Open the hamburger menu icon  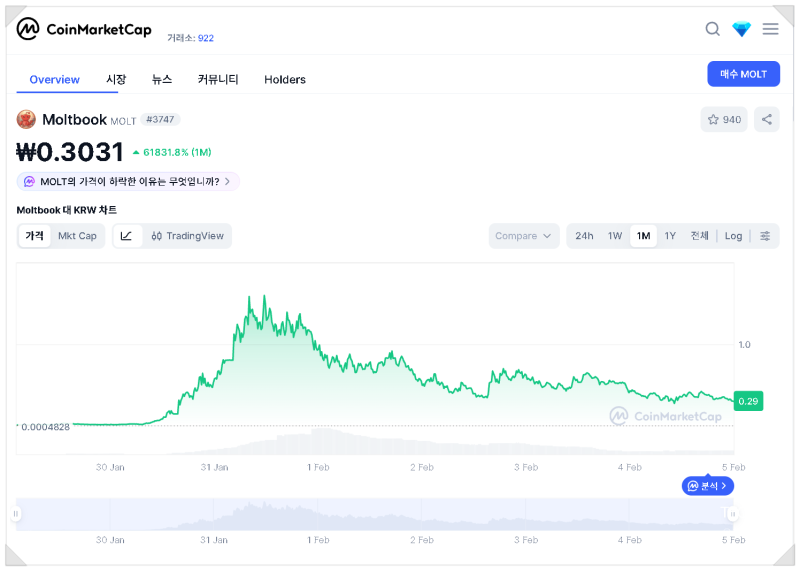click(x=770, y=29)
